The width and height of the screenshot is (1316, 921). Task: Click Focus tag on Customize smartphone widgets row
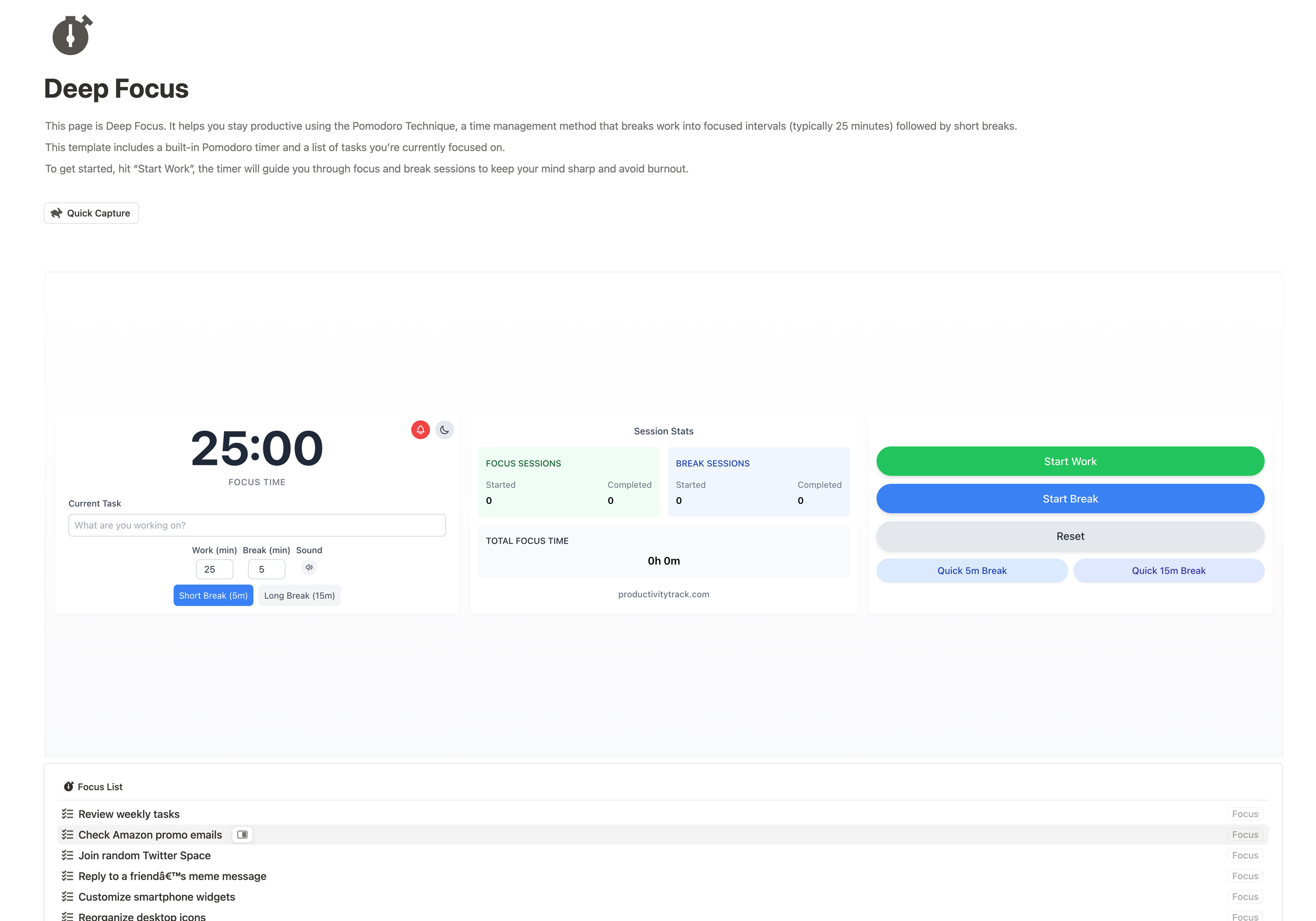click(x=1245, y=896)
